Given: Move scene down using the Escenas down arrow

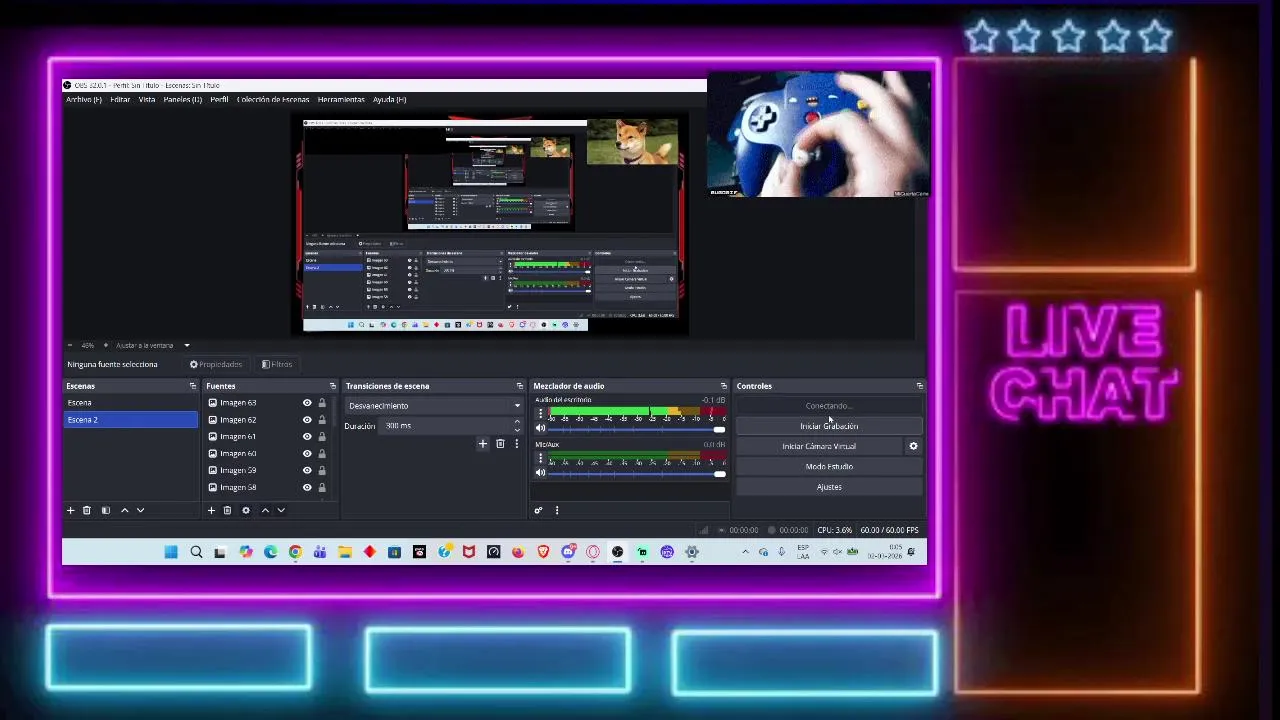Looking at the screenshot, I should (x=140, y=511).
